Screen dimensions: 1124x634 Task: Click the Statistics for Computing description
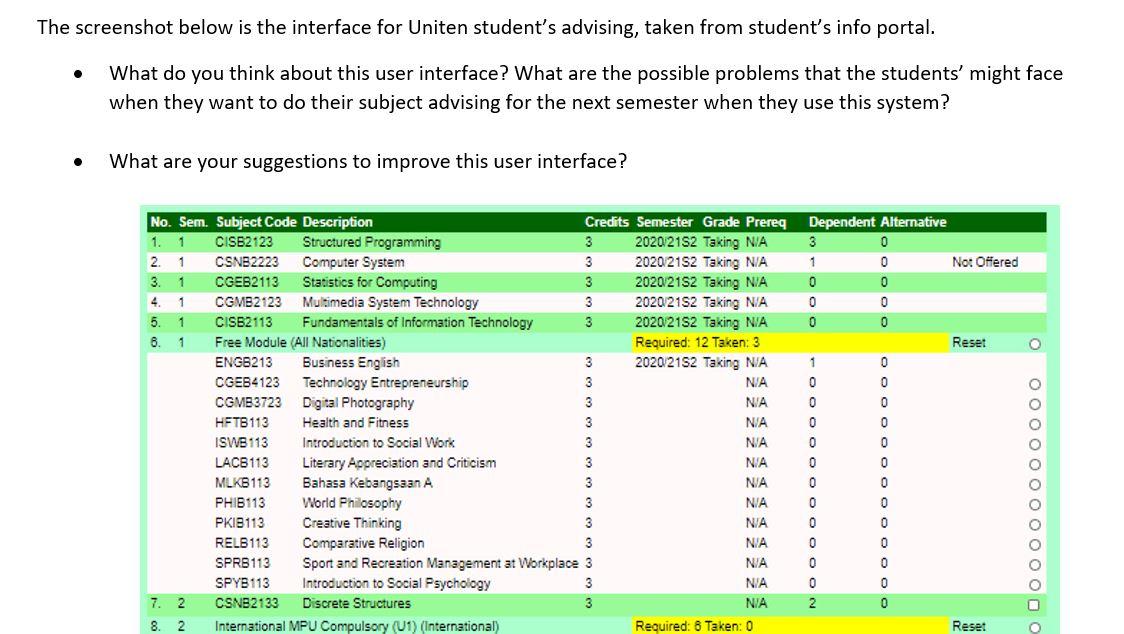coord(369,282)
